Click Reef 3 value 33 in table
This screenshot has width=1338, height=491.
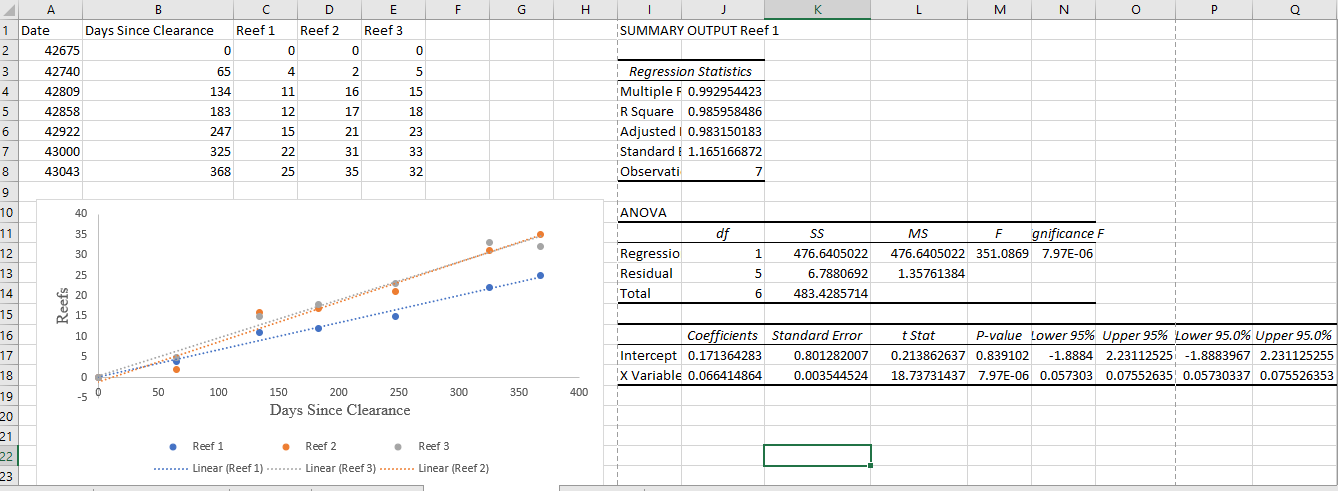click(394, 152)
